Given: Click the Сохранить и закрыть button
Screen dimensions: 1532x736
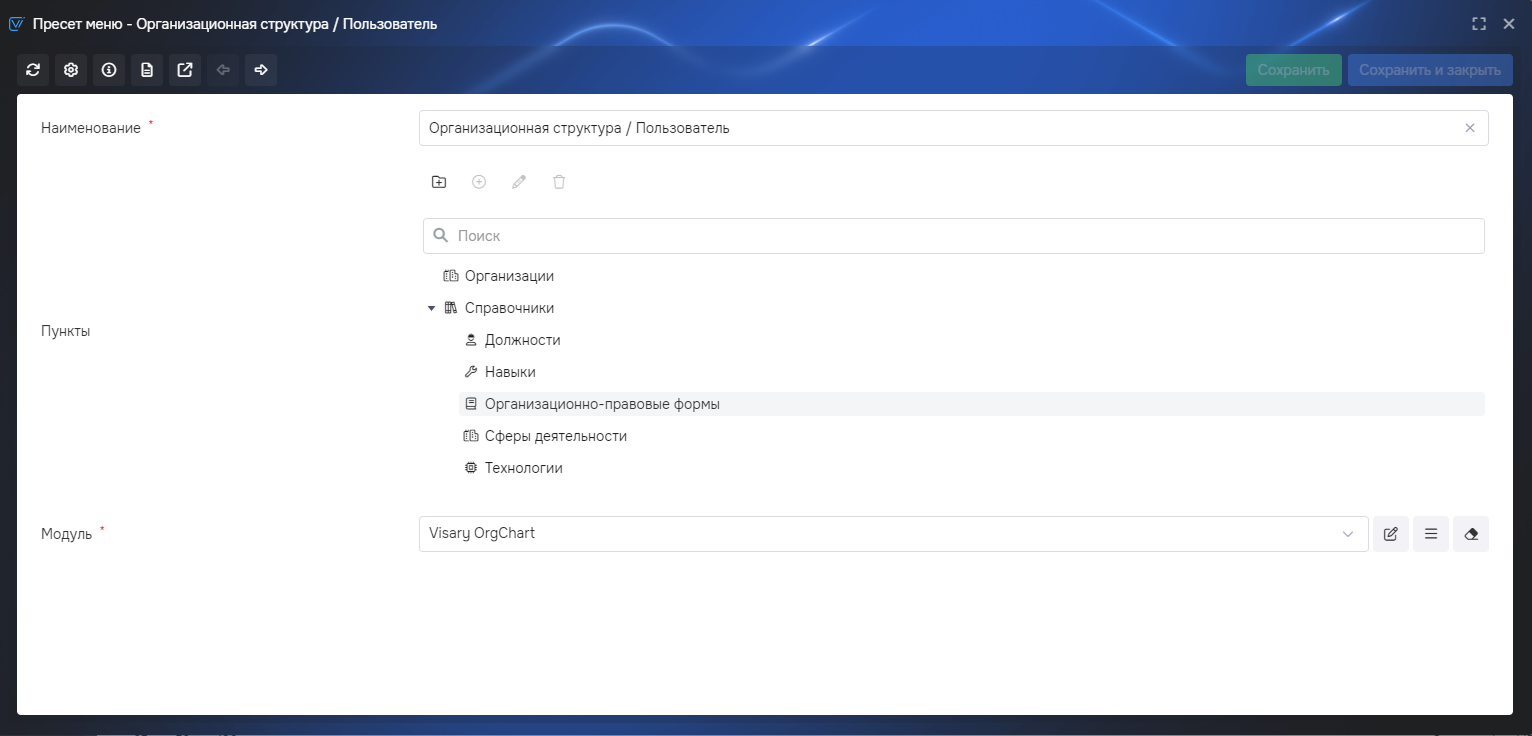Looking at the screenshot, I should [x=1430, y=70].
